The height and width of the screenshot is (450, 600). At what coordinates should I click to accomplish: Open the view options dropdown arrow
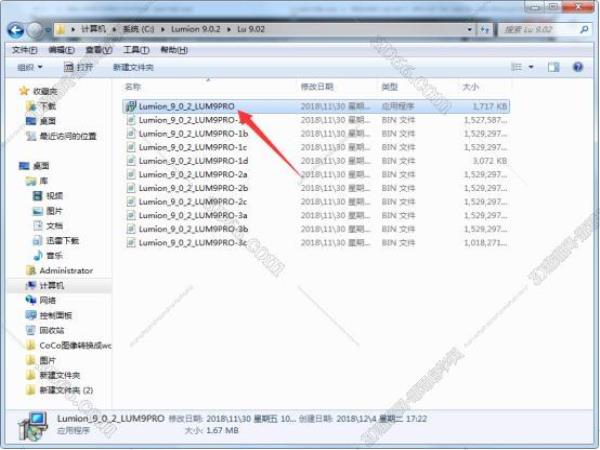coord(531,67)
